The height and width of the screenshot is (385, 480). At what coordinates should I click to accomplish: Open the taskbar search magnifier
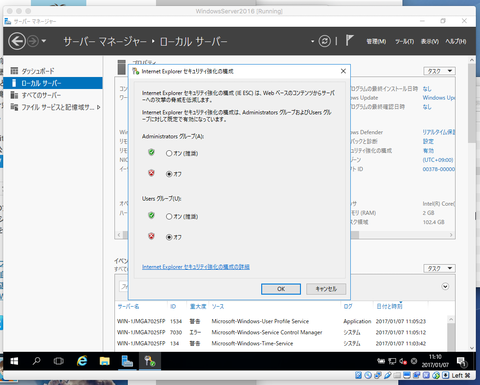pos(36,361)
